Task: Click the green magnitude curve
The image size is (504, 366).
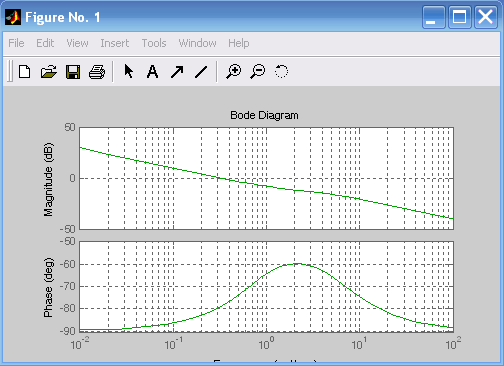Action: pos(267,186)
